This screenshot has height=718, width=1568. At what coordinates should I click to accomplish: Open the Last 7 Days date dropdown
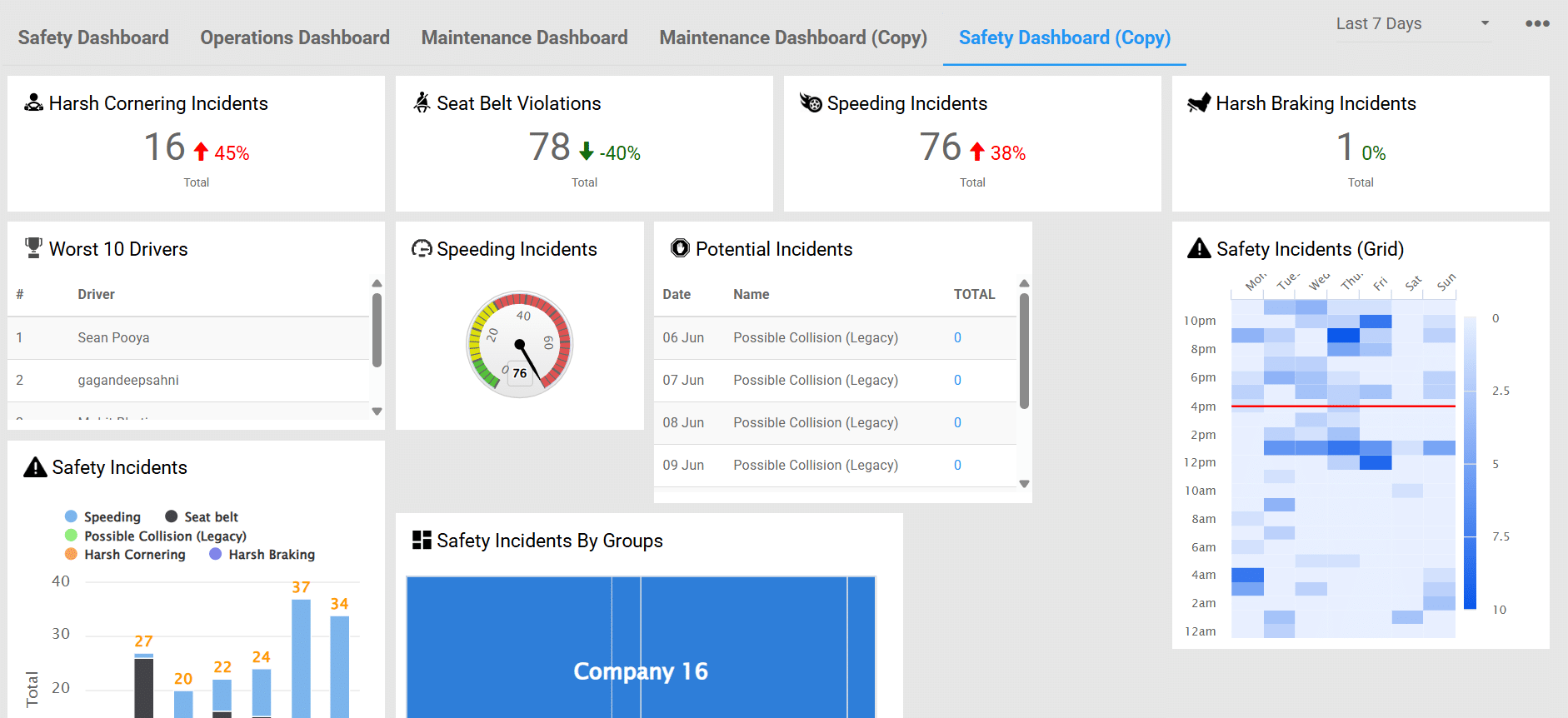click(1412, 24)
